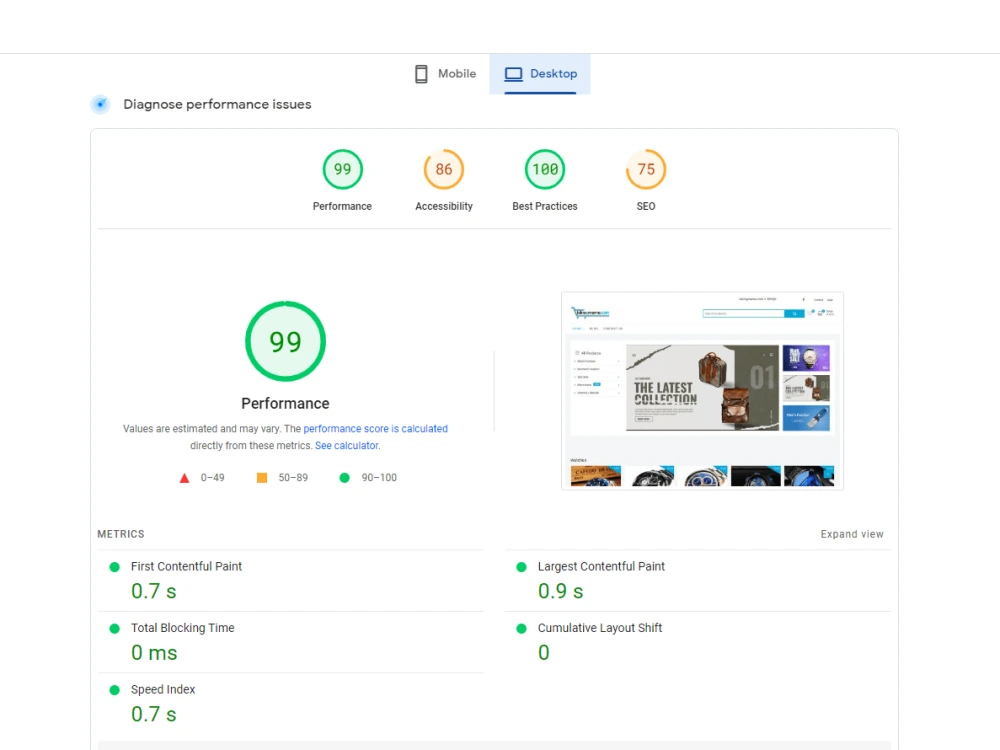Jump to Best Practices score gauge 100
Image resolution: width=1000 pixels, height=750 pixels.
(545, 169)
